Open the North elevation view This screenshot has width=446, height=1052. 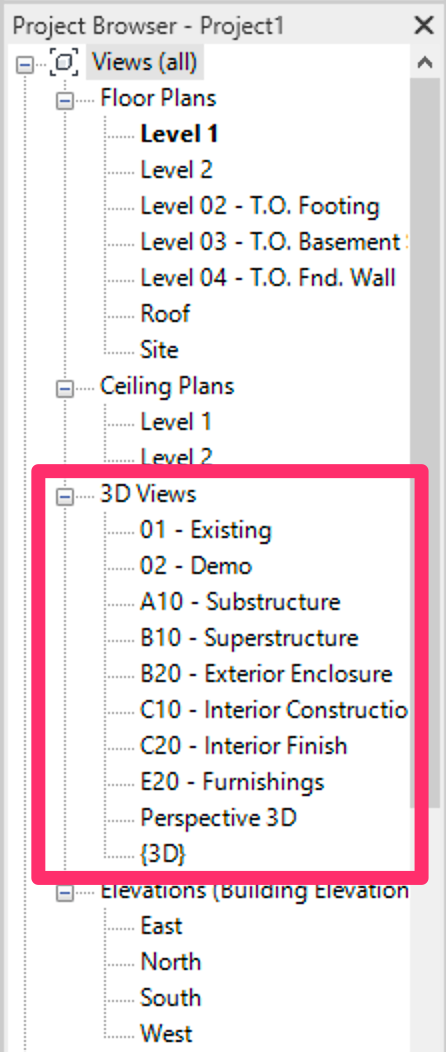point(170,961)
